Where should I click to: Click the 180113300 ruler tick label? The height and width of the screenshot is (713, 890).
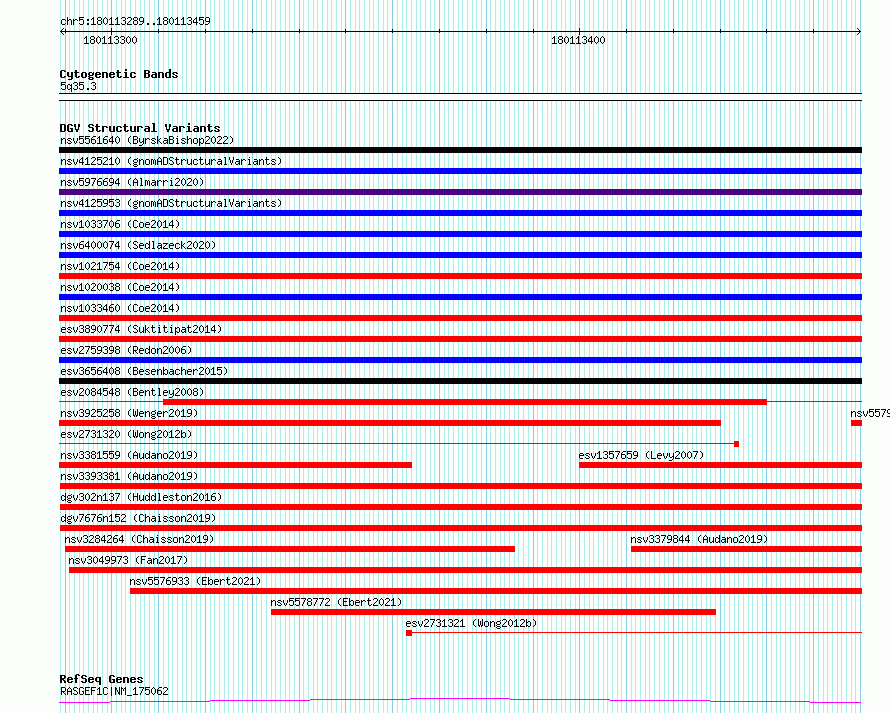(110, 40)
